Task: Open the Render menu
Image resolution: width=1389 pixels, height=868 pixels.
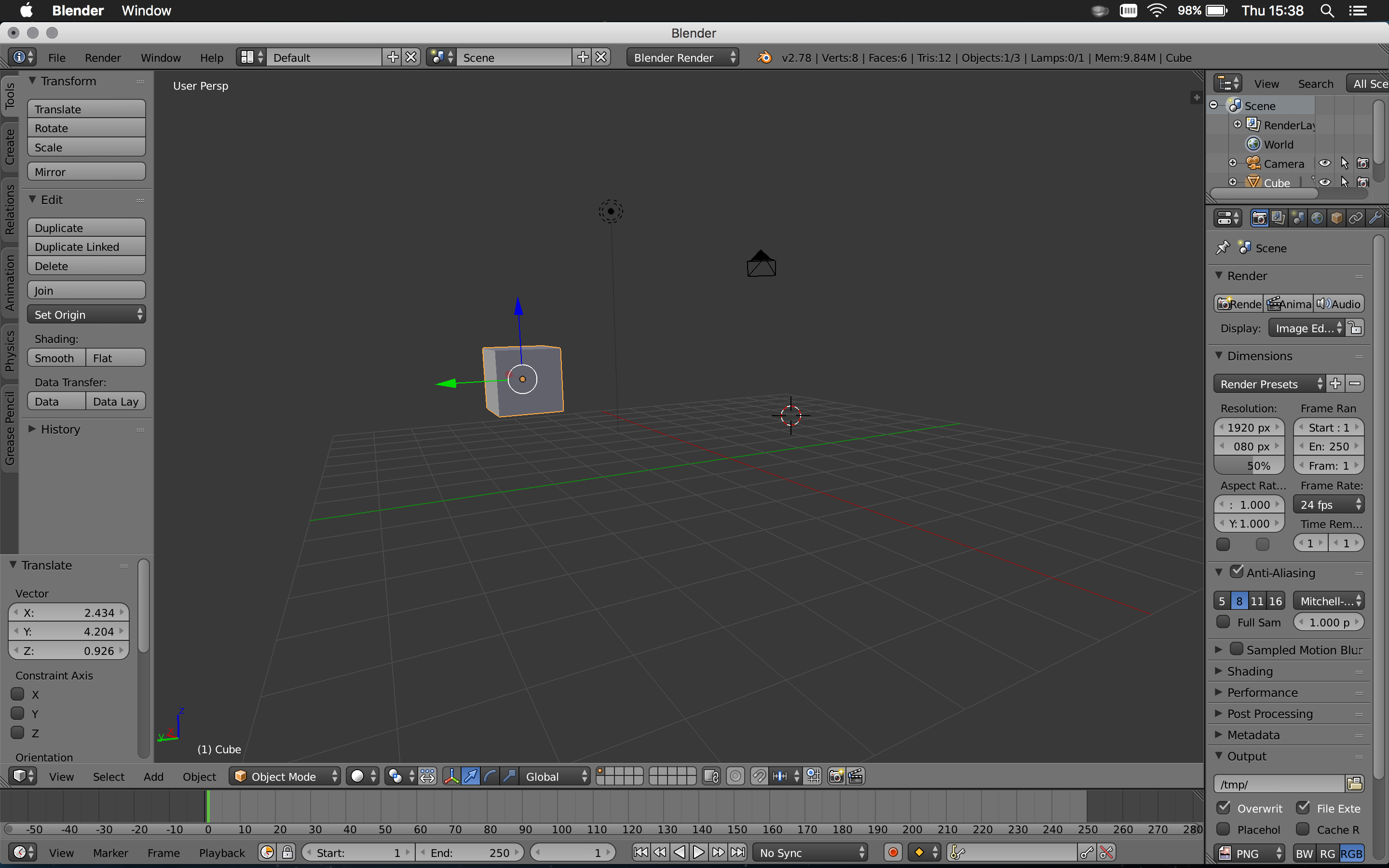Action: click(x=103, y=57)
